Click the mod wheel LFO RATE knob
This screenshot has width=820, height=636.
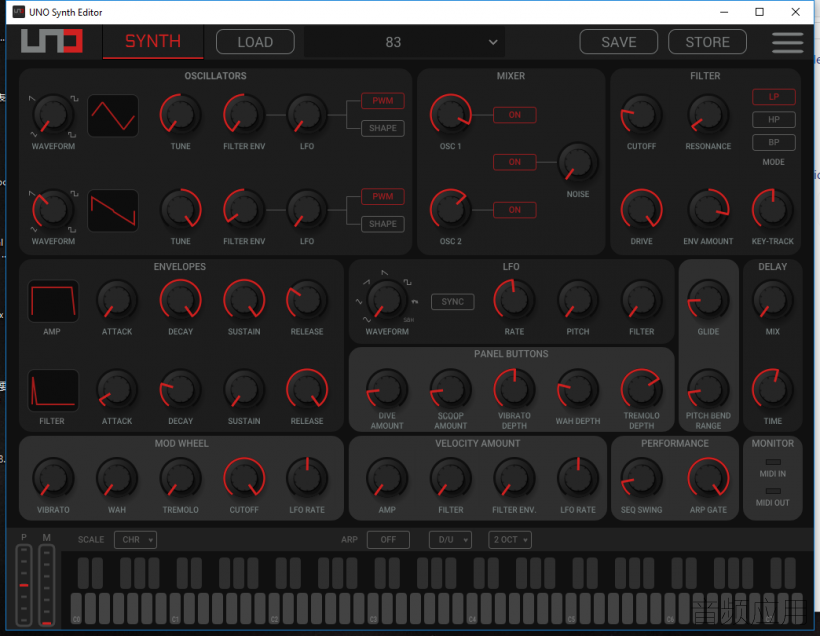[x=307, y=479]
